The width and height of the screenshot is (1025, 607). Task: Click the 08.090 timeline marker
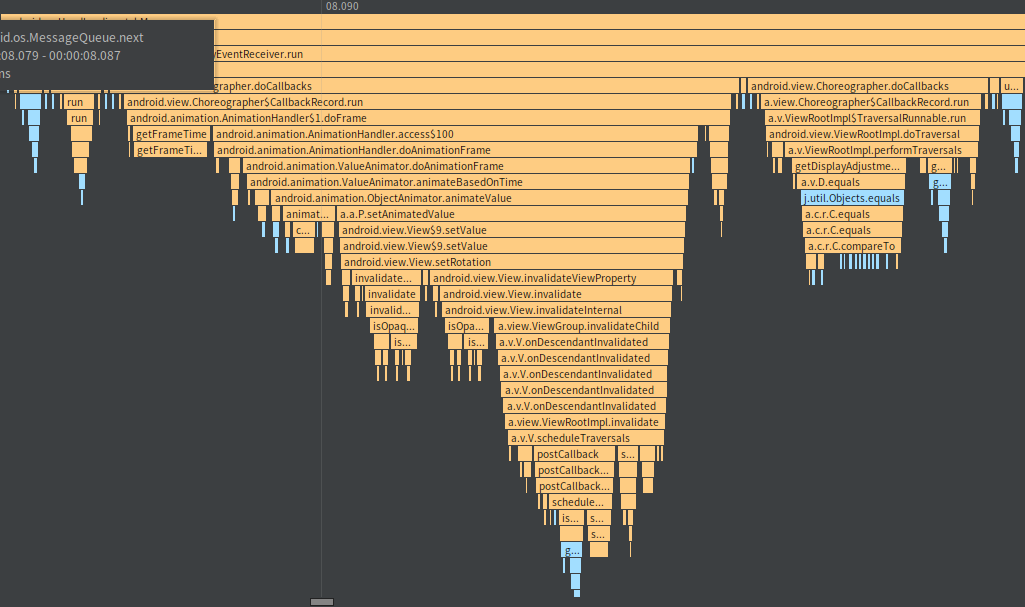(342, 6)
